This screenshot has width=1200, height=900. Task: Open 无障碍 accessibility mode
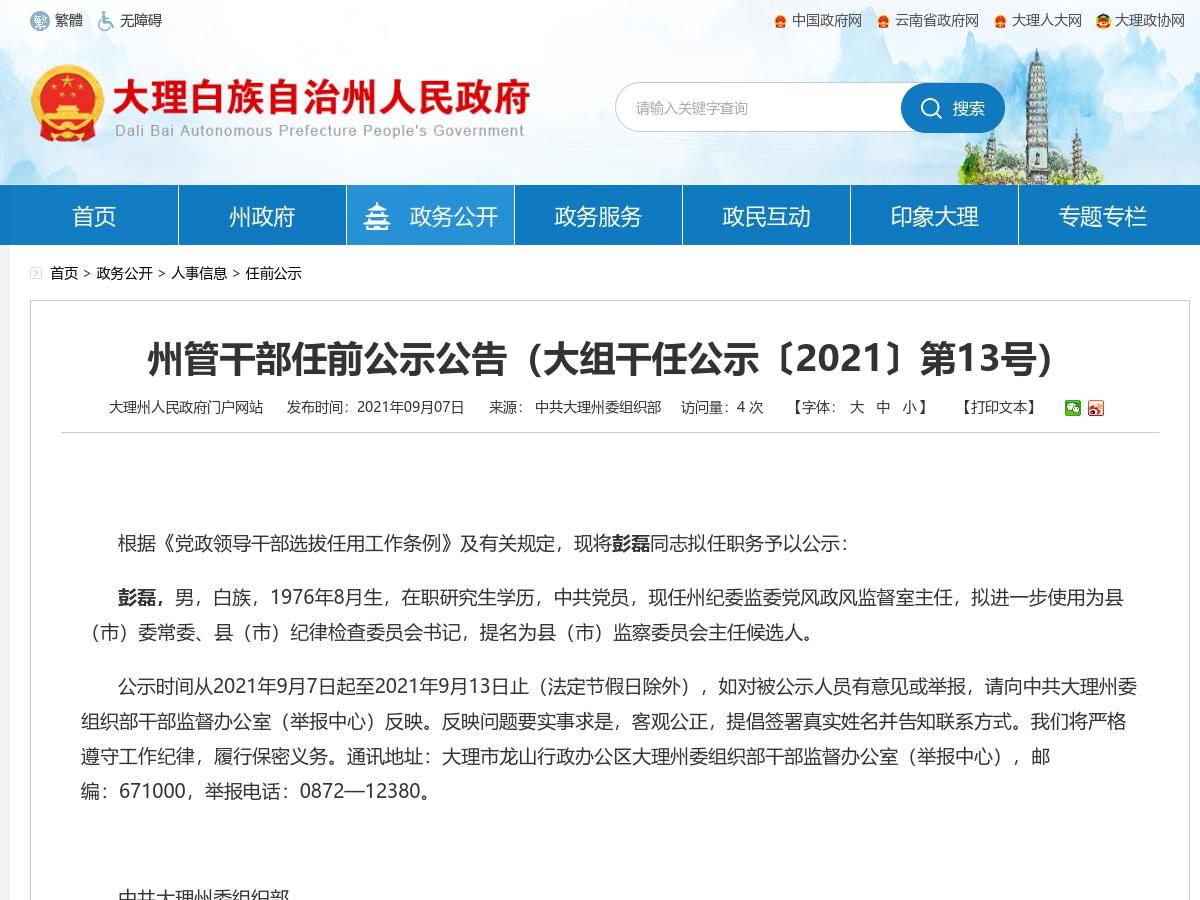click(140, 20)
